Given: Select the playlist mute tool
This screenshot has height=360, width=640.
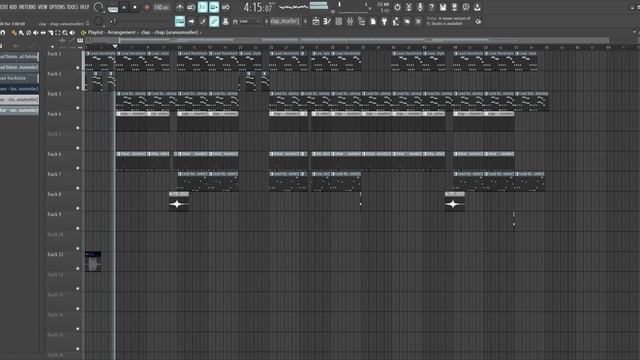Looking at the screenshot, I should coord(36,33).
